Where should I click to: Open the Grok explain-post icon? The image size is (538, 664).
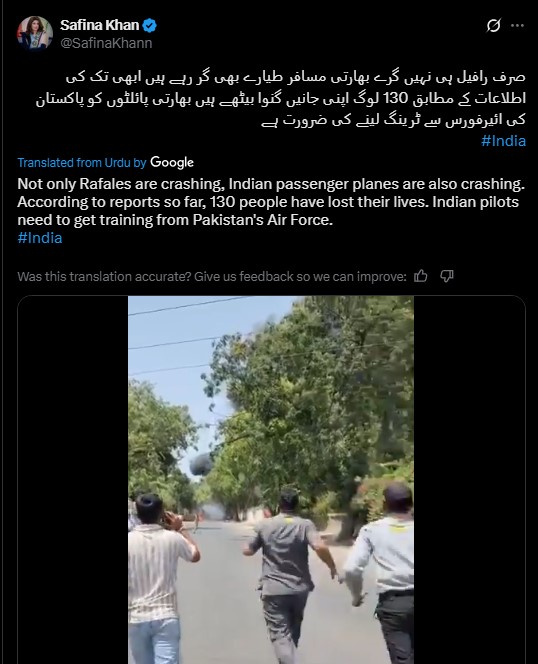tap(493, 26)
